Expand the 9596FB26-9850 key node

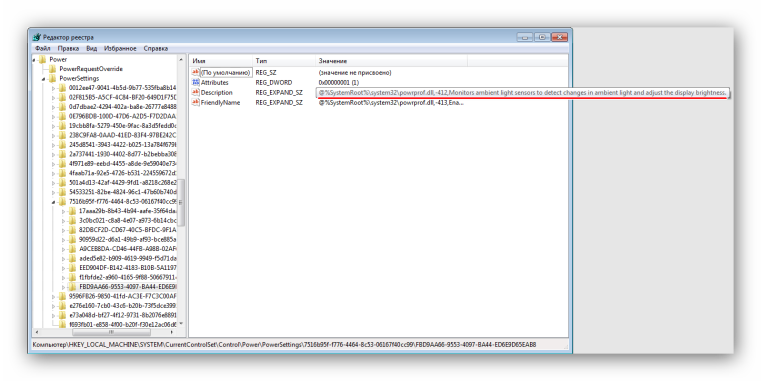tap(54, 296)
